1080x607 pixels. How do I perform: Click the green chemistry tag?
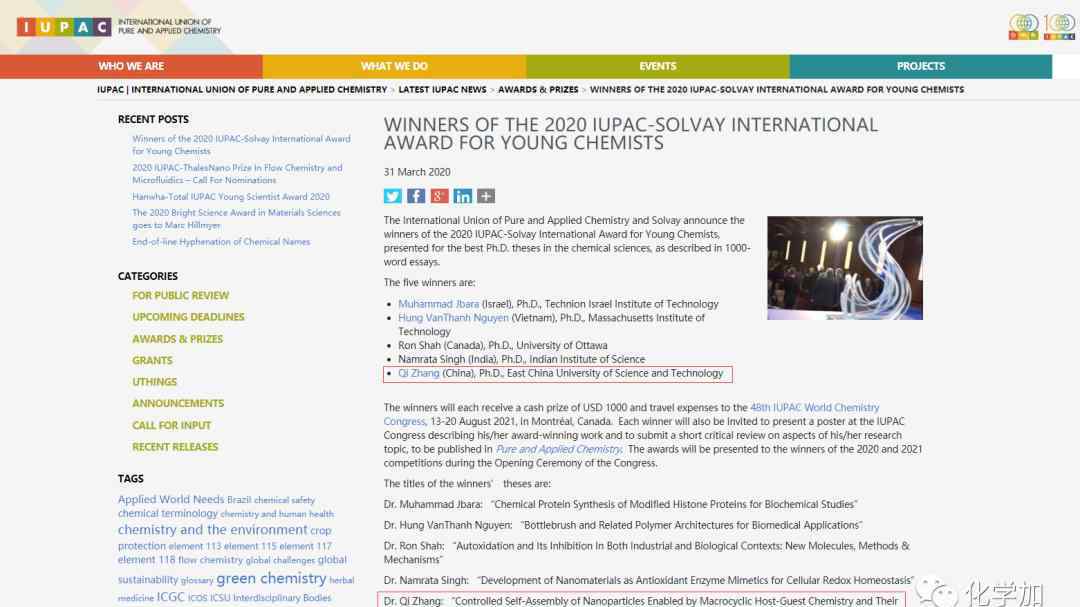pyautogui.click(x=271, y=579)
